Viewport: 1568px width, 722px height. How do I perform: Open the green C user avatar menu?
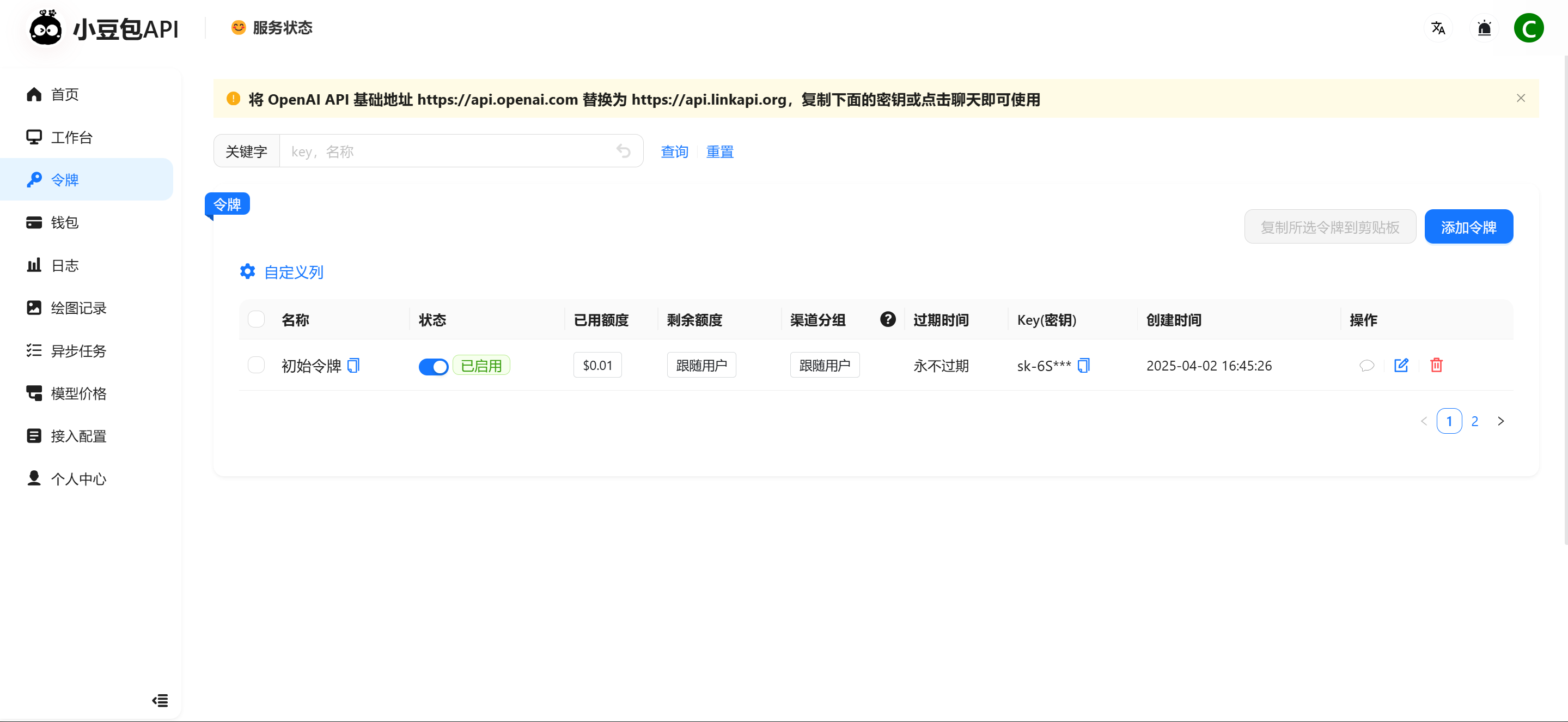[x=1528, y=28]
